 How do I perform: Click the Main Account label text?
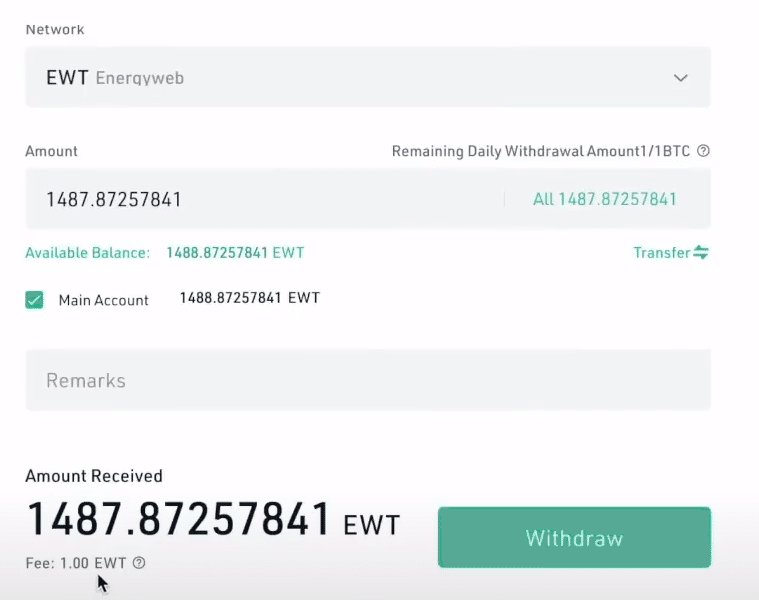point(103,300)
